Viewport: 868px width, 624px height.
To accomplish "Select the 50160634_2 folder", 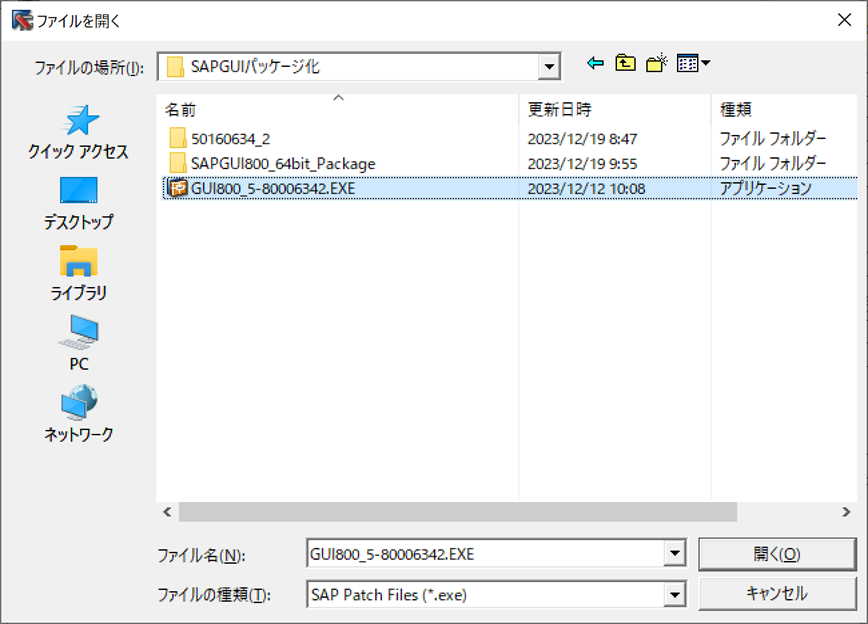I will pyautogui.click(x=230, y=139).
